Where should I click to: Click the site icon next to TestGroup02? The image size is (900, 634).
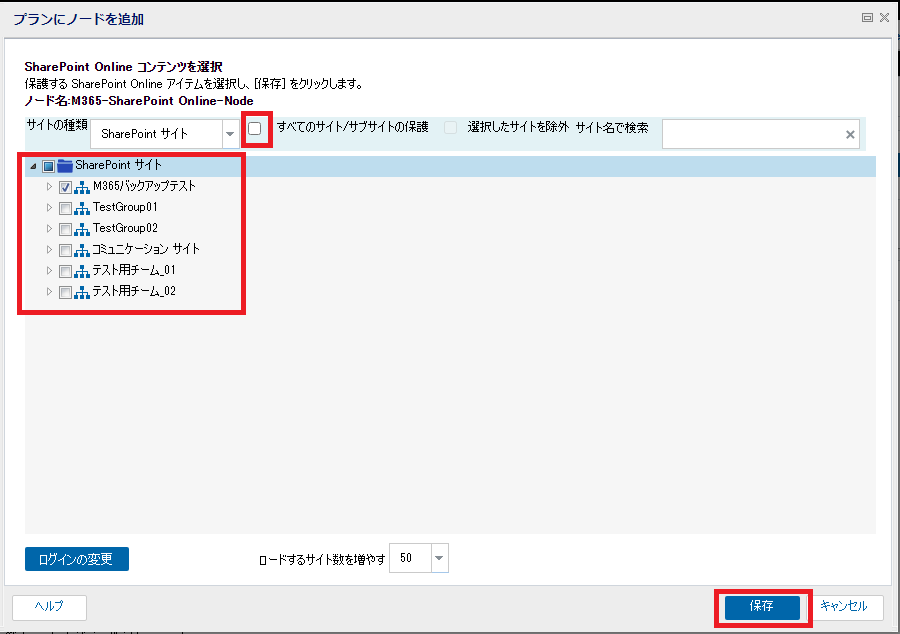tap(82, 229)
